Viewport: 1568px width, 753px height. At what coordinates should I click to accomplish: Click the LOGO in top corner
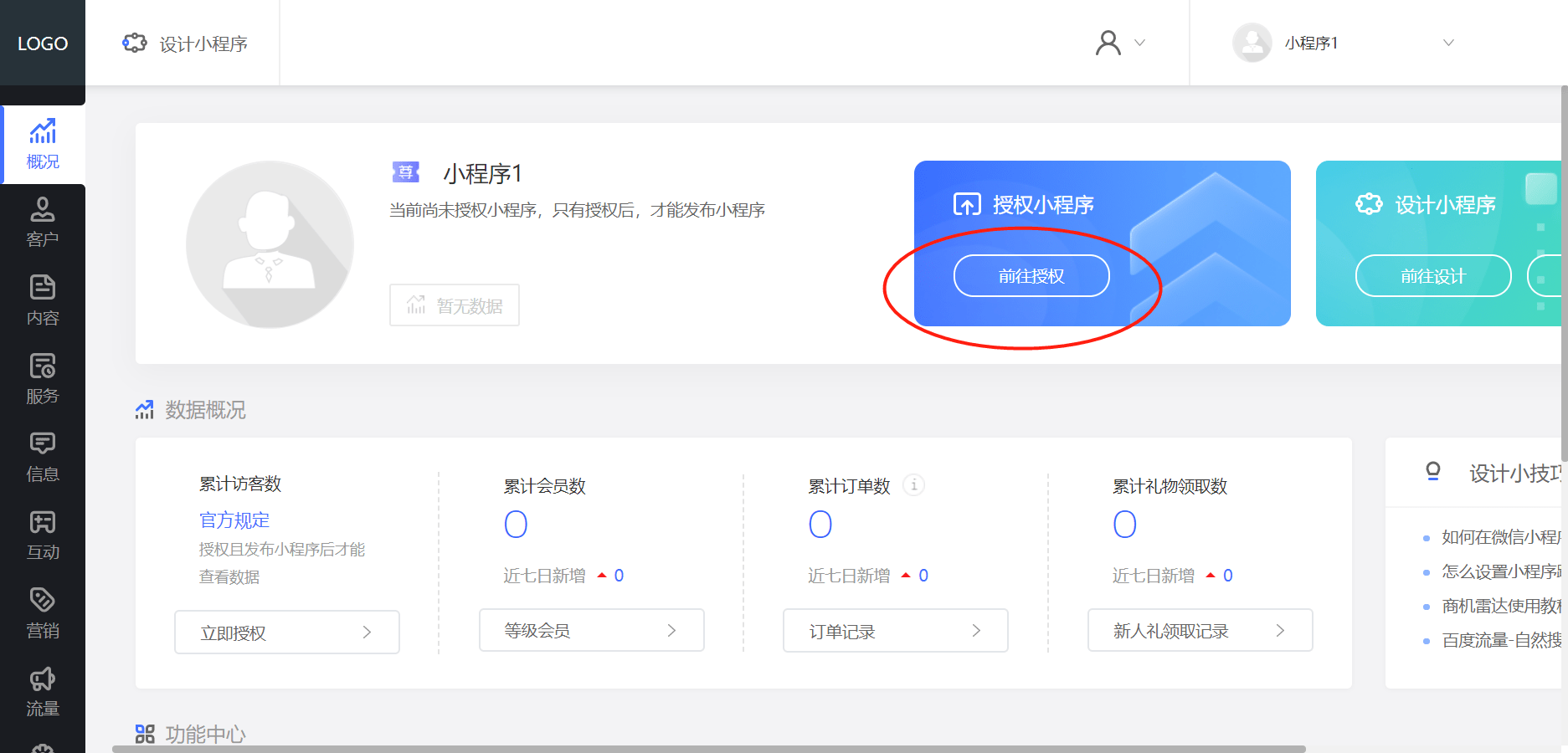[x=43, y=43]
